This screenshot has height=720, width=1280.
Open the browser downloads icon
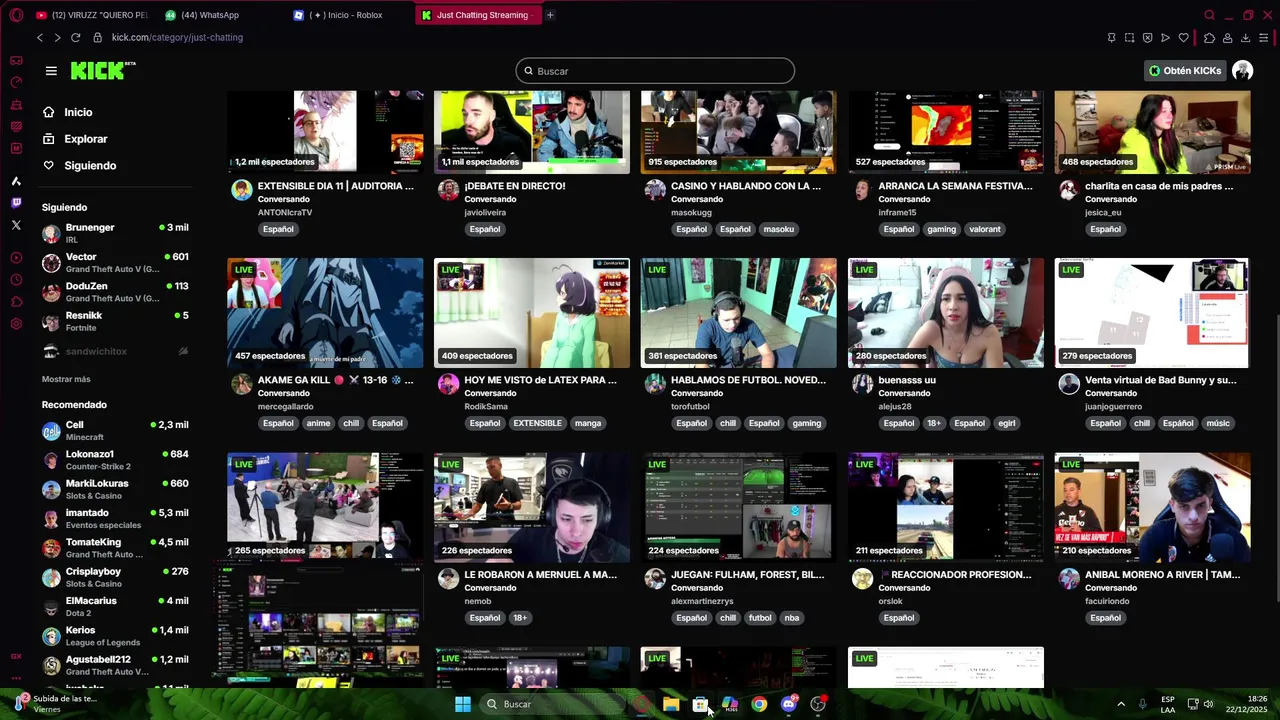click(1245, 38)
